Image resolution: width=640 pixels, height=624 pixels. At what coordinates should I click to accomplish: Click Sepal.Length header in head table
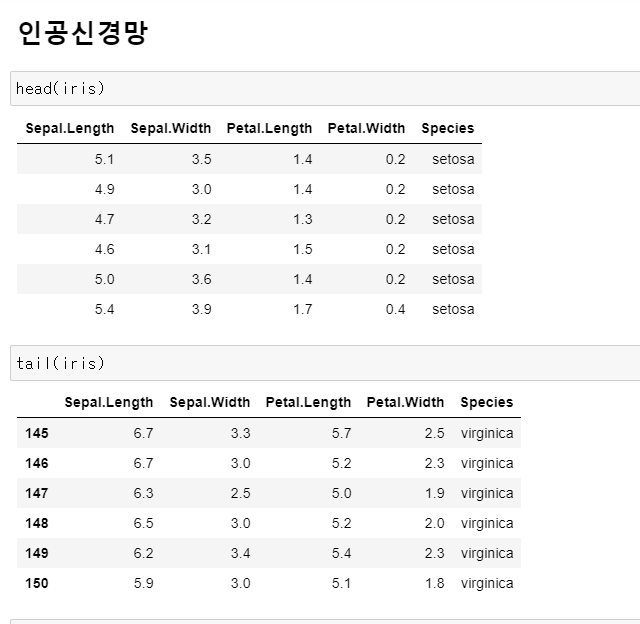(x=70, y=128)
